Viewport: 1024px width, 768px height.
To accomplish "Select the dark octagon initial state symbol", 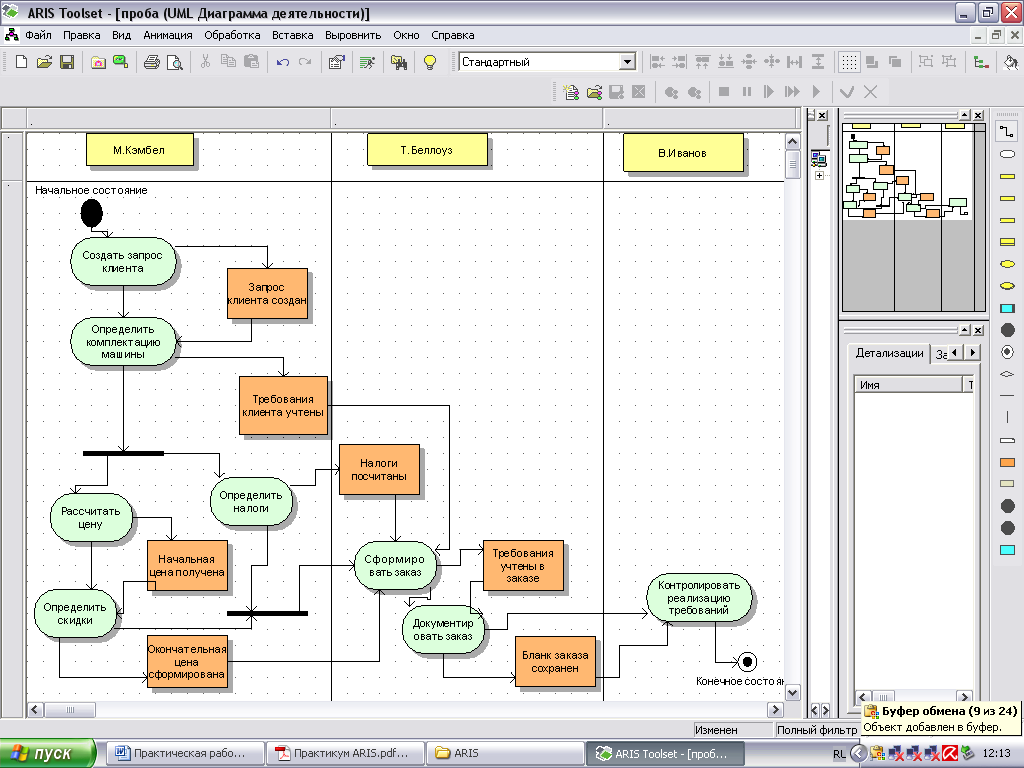I will point(1007,330).
